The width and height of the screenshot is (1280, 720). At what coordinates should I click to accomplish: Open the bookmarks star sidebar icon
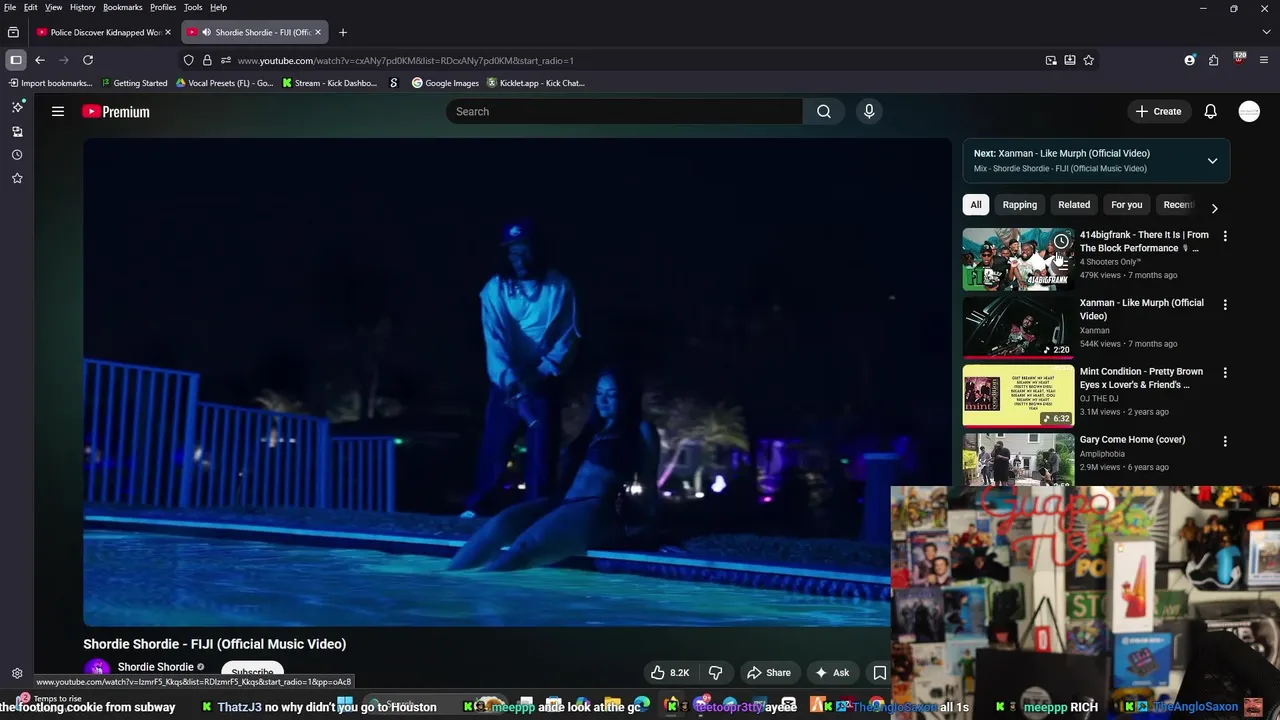coord(17,178)
